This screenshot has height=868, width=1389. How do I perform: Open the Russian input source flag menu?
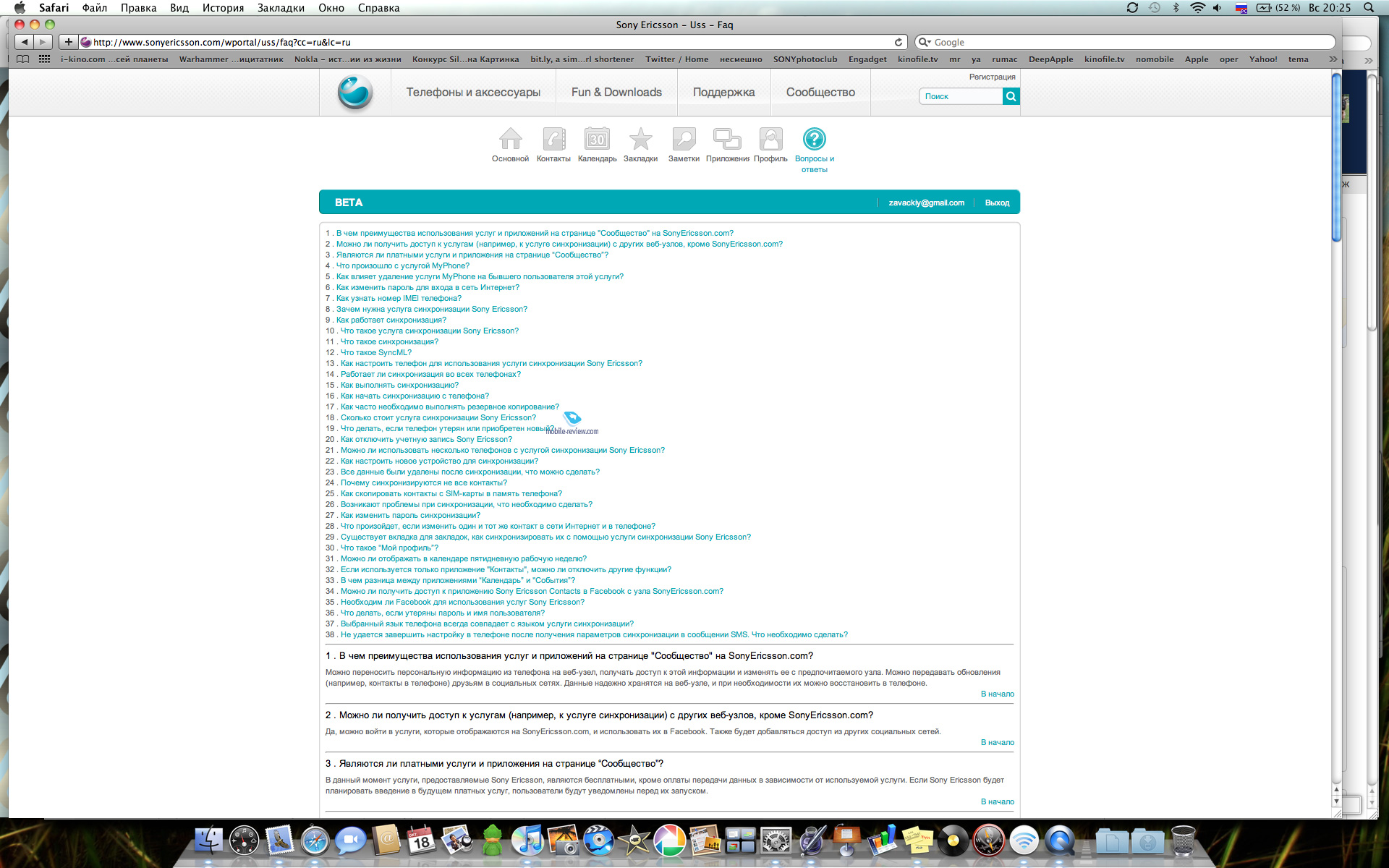click(1241, 8)
